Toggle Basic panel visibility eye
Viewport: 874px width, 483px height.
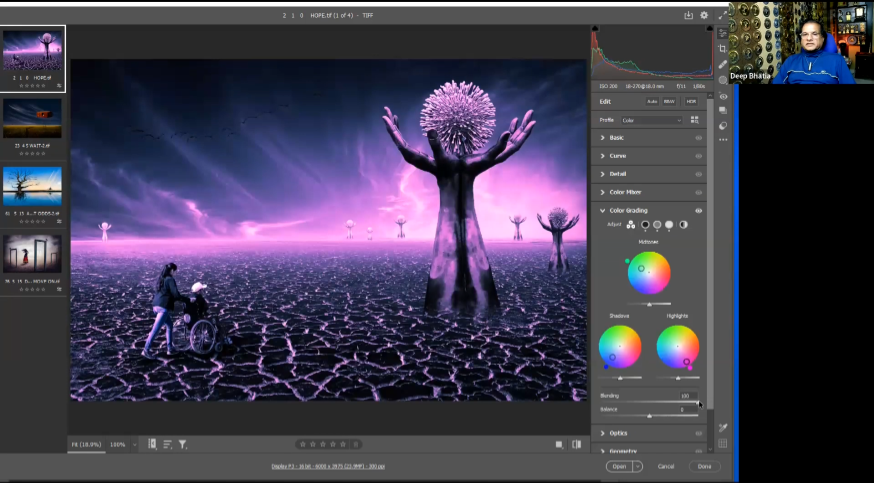[x=698, y=138]
